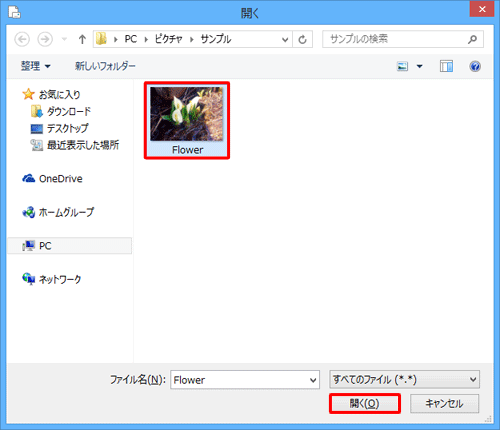Open recent locations dropdown arrow
The height and width of the screenshot is (430, 500).
(65, 39)
